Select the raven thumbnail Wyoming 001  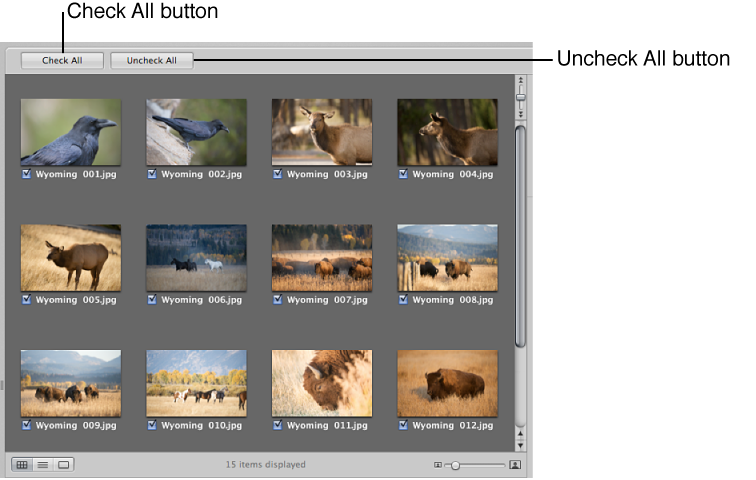click(x=71, y=132)
